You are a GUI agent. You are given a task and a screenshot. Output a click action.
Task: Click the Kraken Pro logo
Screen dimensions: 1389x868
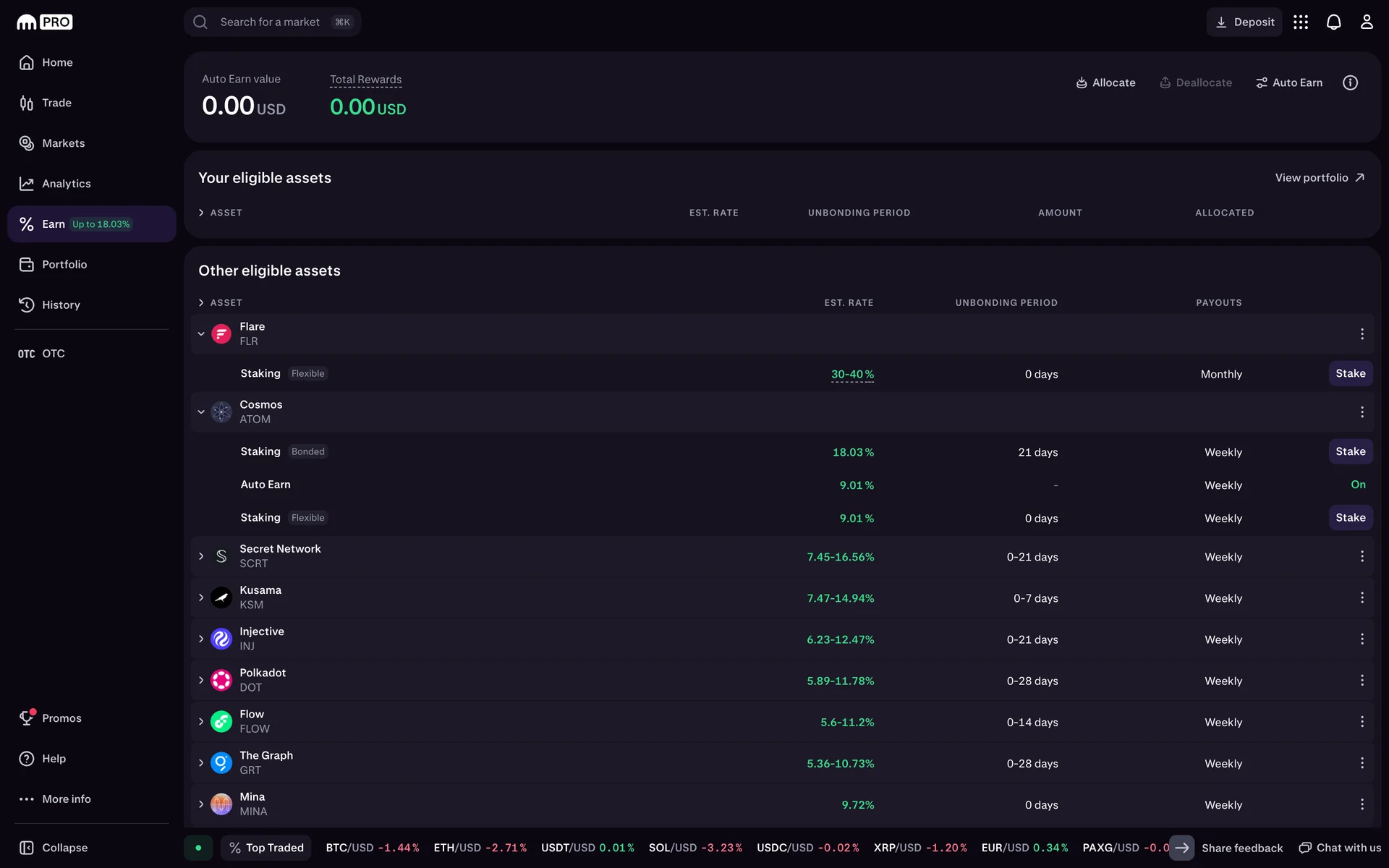coord(45,22)
